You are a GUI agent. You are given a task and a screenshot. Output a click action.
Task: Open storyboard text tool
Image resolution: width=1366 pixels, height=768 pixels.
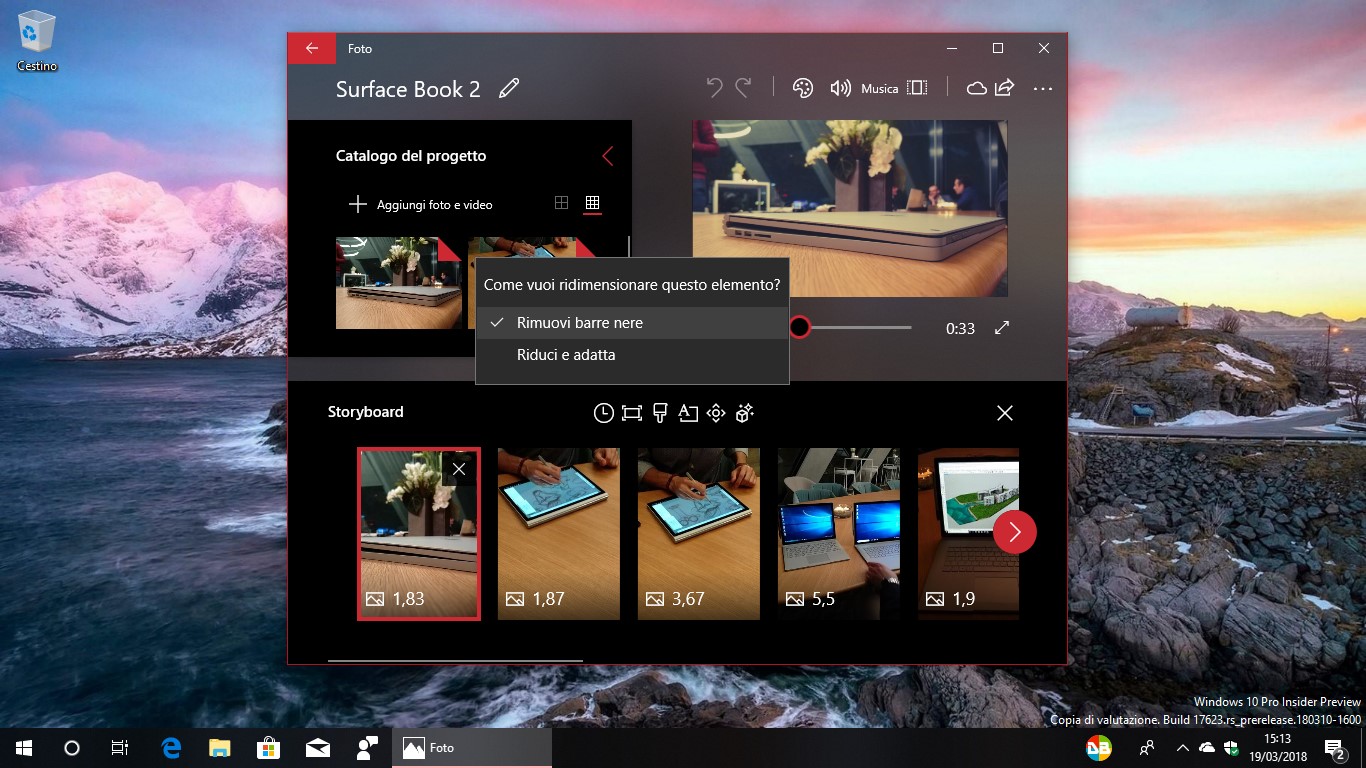point(688,413)
